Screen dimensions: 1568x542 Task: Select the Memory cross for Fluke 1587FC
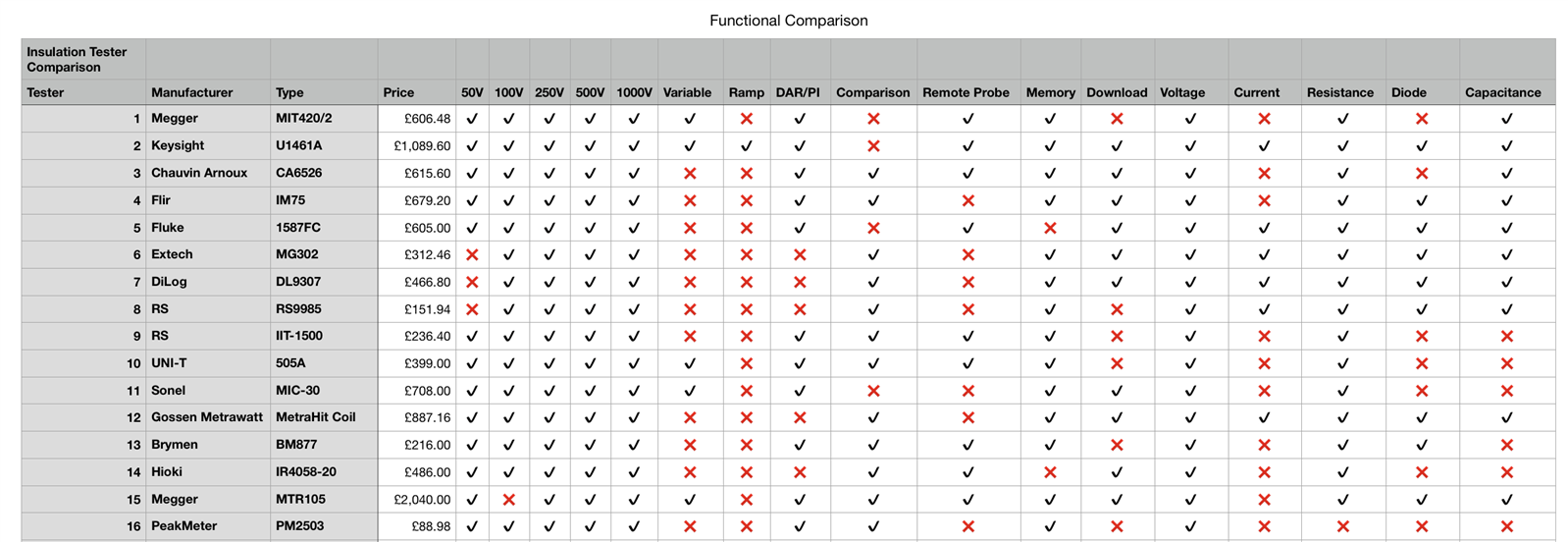[1050, 228]
